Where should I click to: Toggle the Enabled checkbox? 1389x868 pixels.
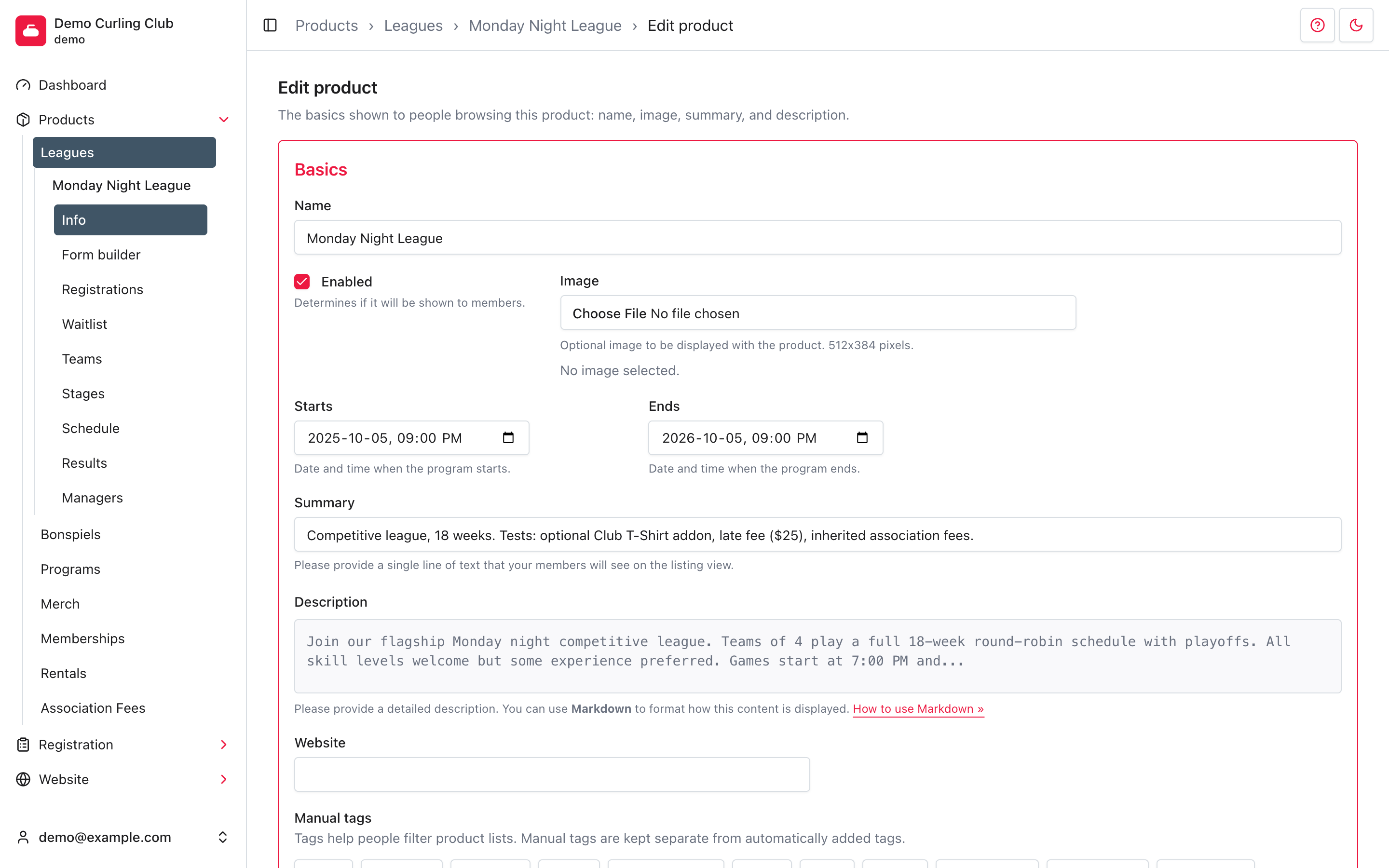[302, 281]
